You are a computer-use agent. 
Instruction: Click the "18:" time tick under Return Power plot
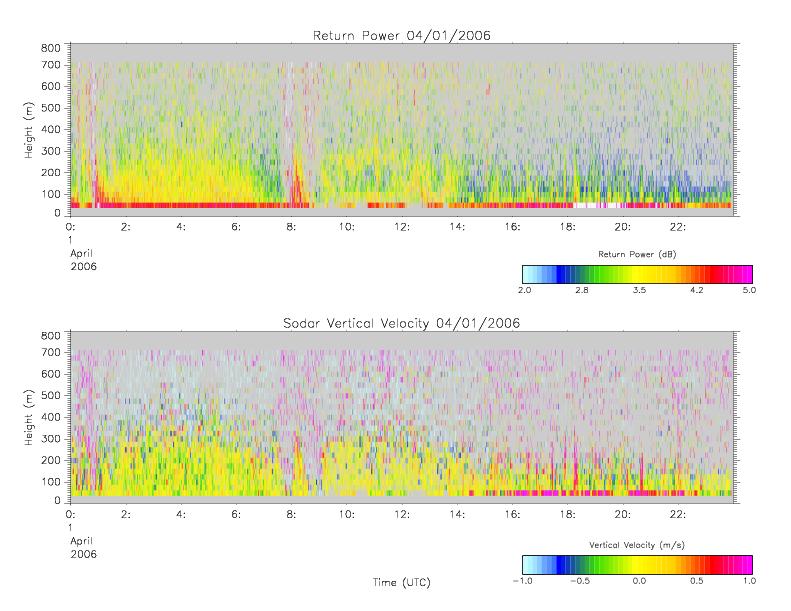coord(568,227)
